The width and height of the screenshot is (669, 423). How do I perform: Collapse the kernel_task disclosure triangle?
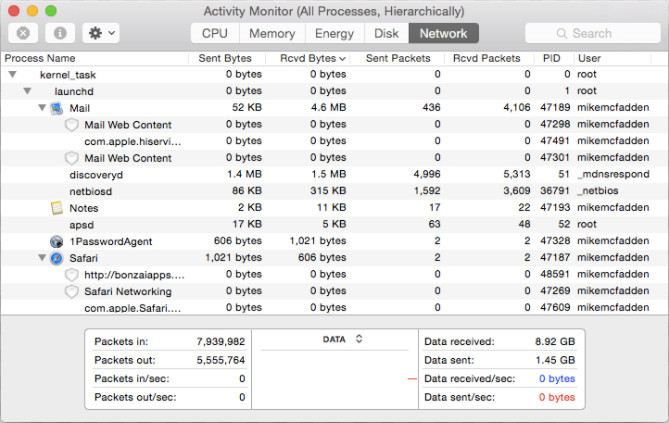click(x=13, y=75)
